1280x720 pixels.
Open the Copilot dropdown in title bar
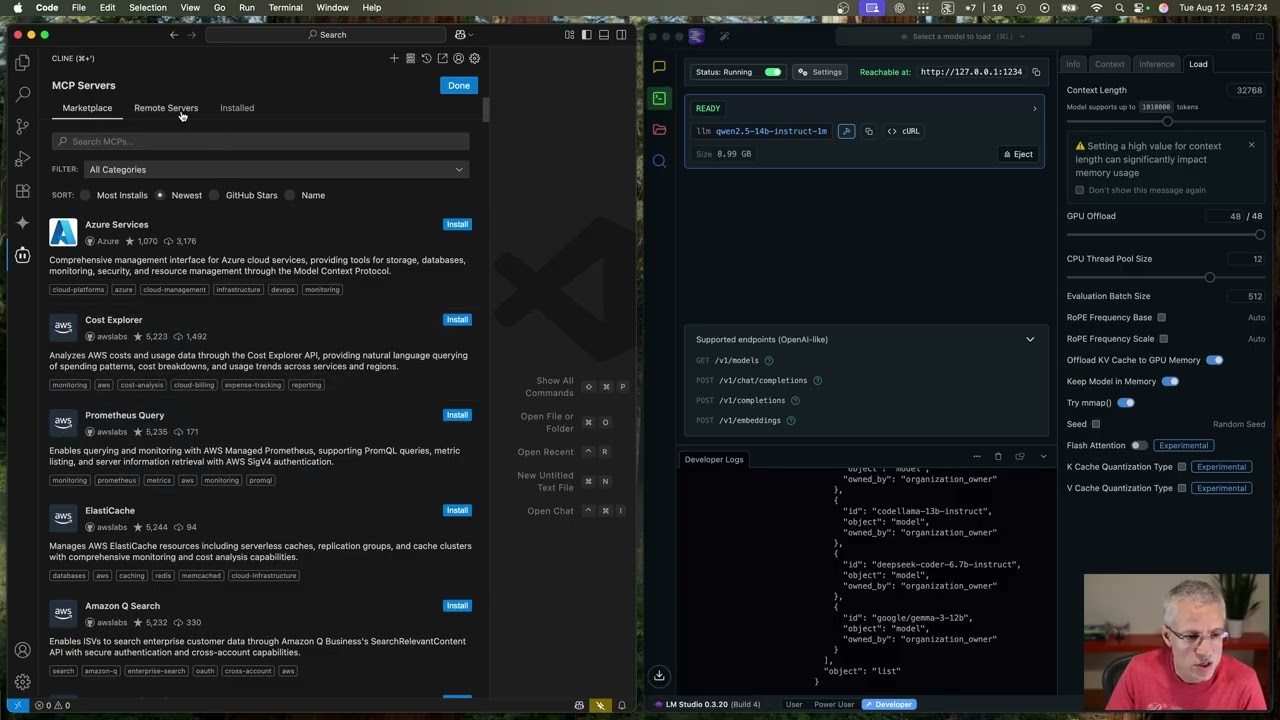click(x=463, y=35)
